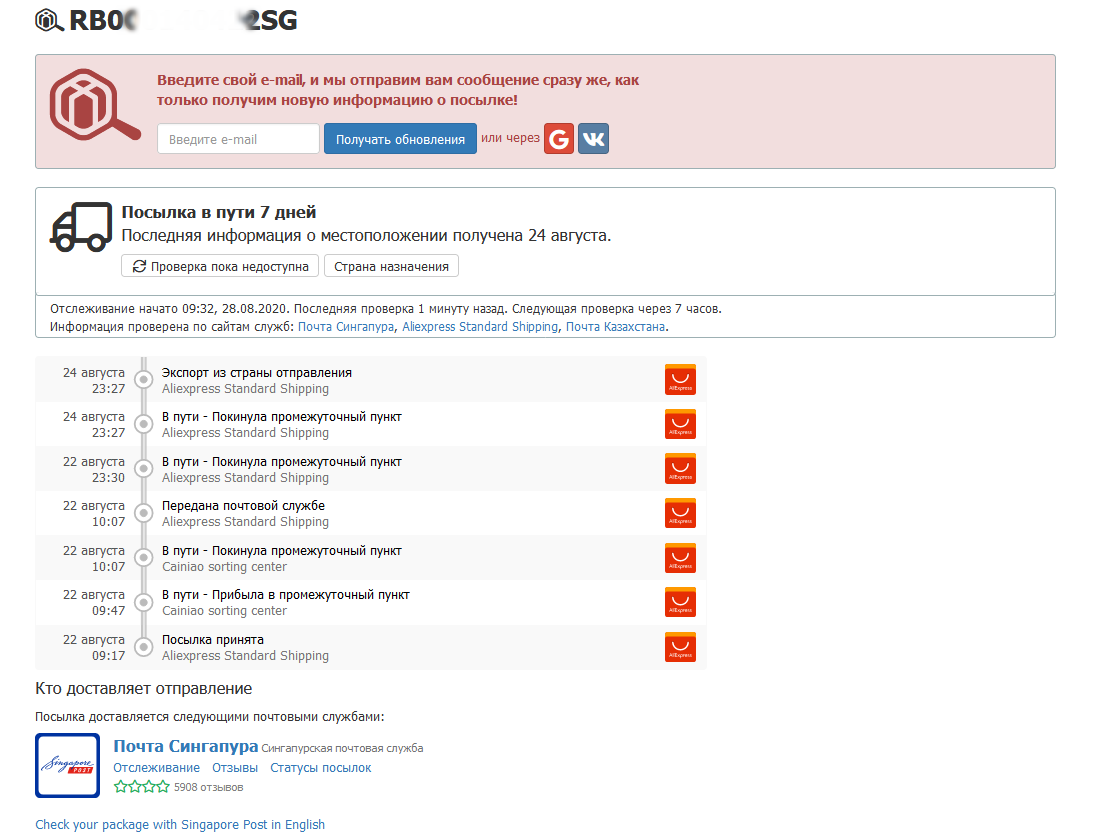Click the 'Страна назначения' button
The image size is (1110, 836).
coord(391,266)
